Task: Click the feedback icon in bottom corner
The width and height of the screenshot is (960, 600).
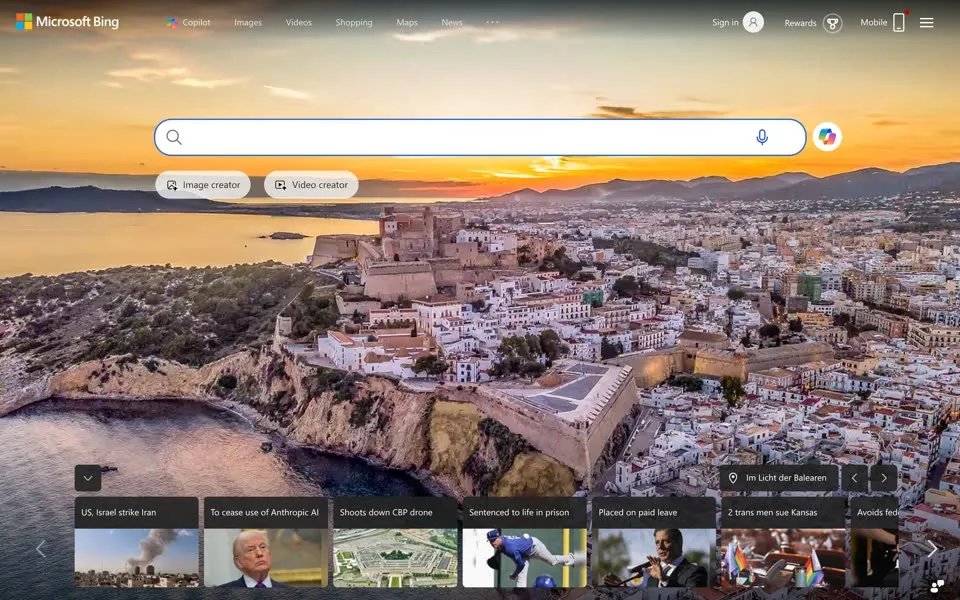Action: [x=937, y=587]
